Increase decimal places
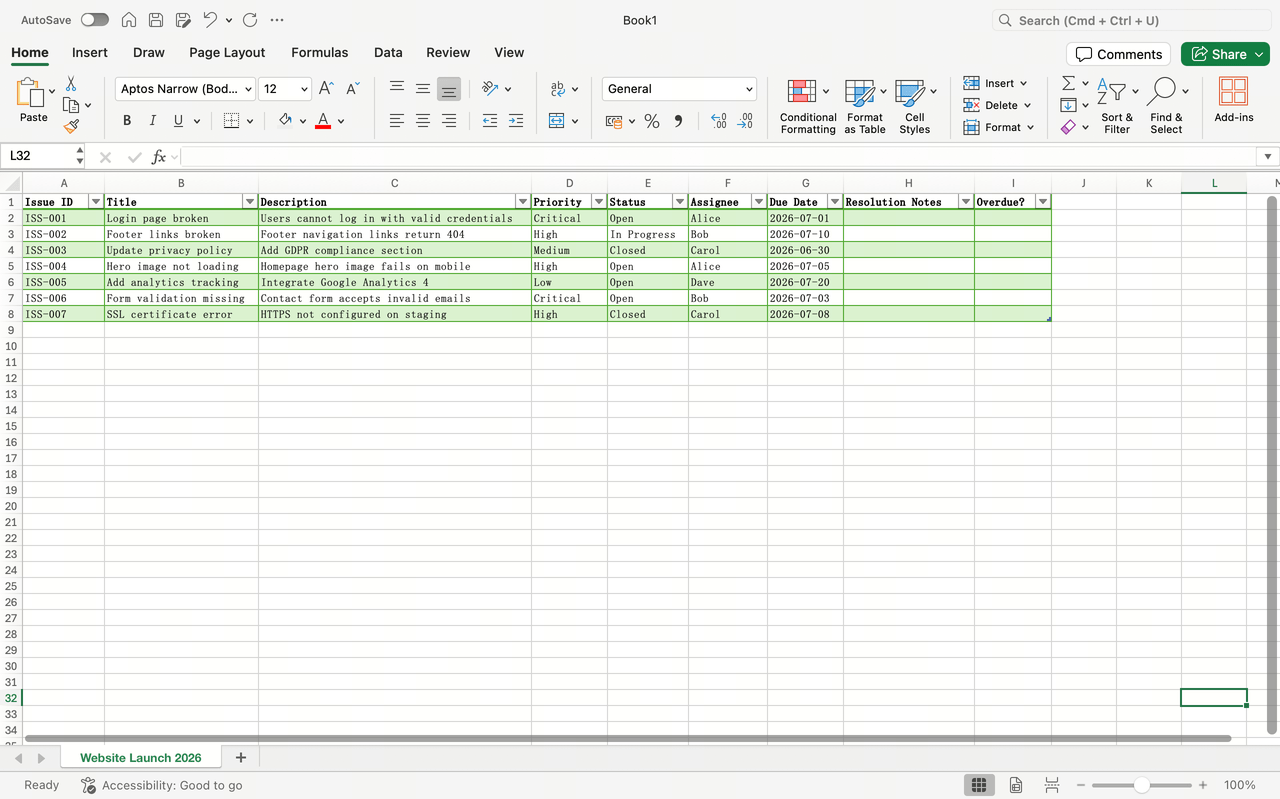 718,121
